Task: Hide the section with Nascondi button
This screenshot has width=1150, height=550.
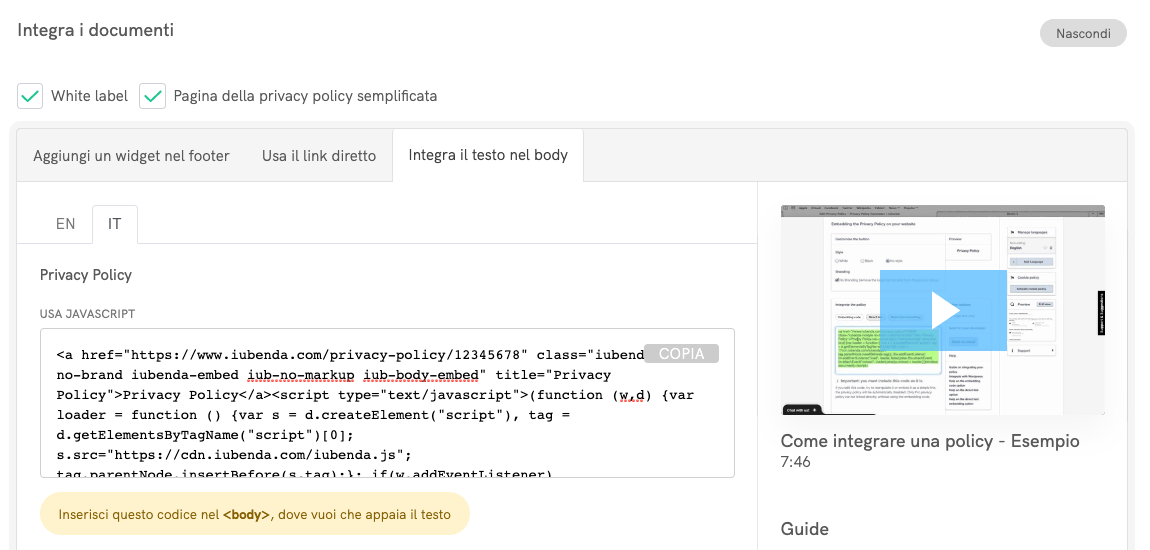Action: 1083,33
